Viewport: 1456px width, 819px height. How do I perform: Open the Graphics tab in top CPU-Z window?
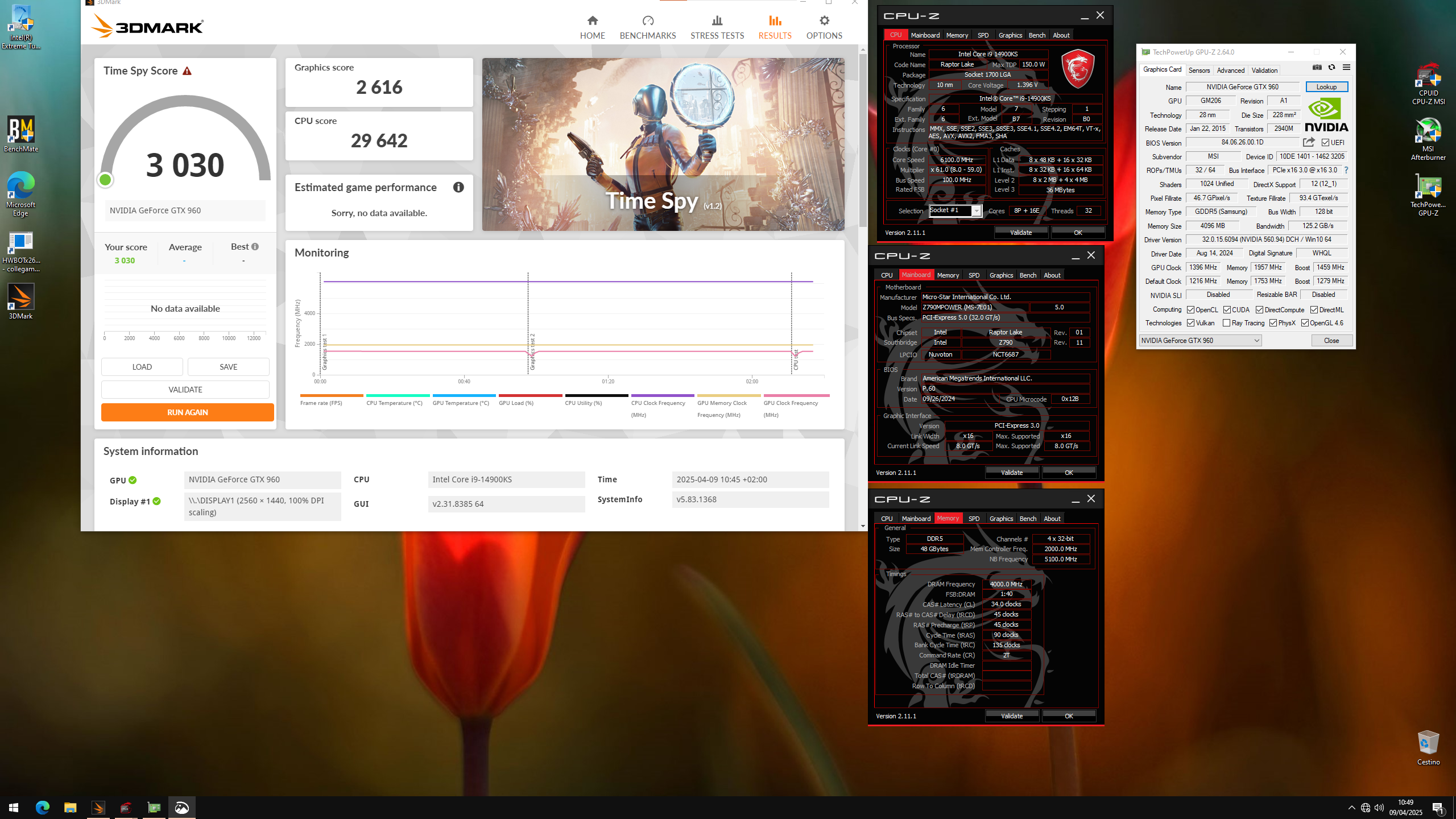pyautogui.click(x=1010, y=35)
